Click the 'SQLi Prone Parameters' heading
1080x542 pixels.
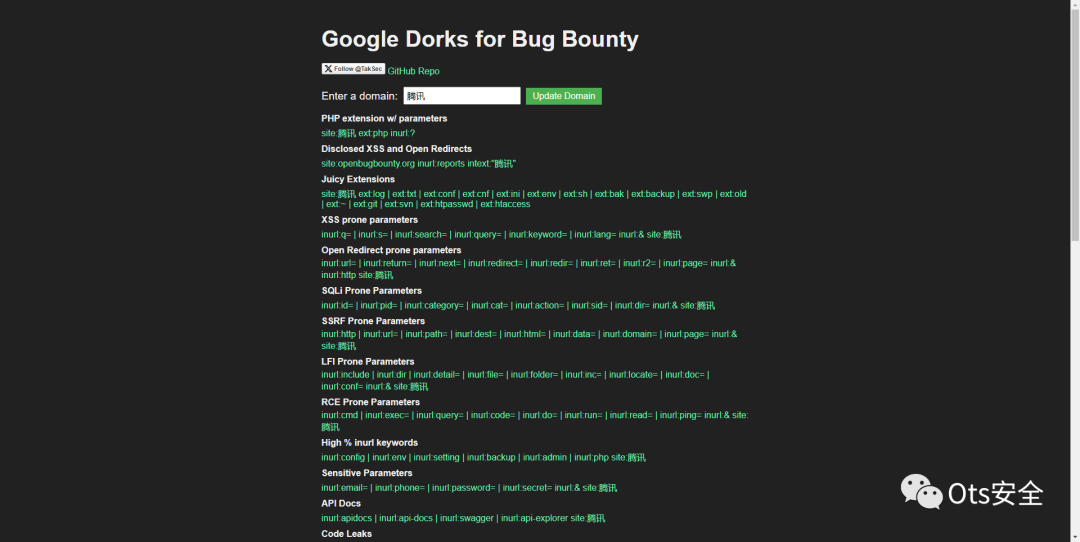click(372, 291)
